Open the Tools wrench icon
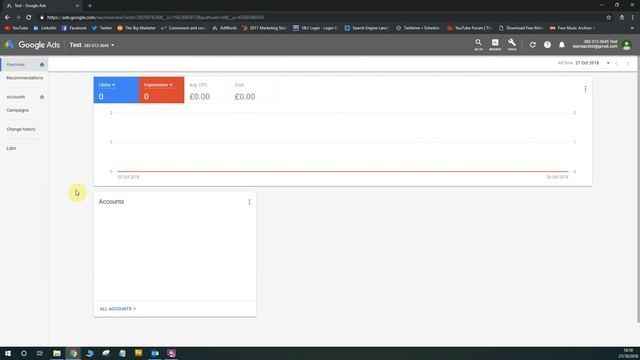This screenshot has width=640, height=360. 512,44
